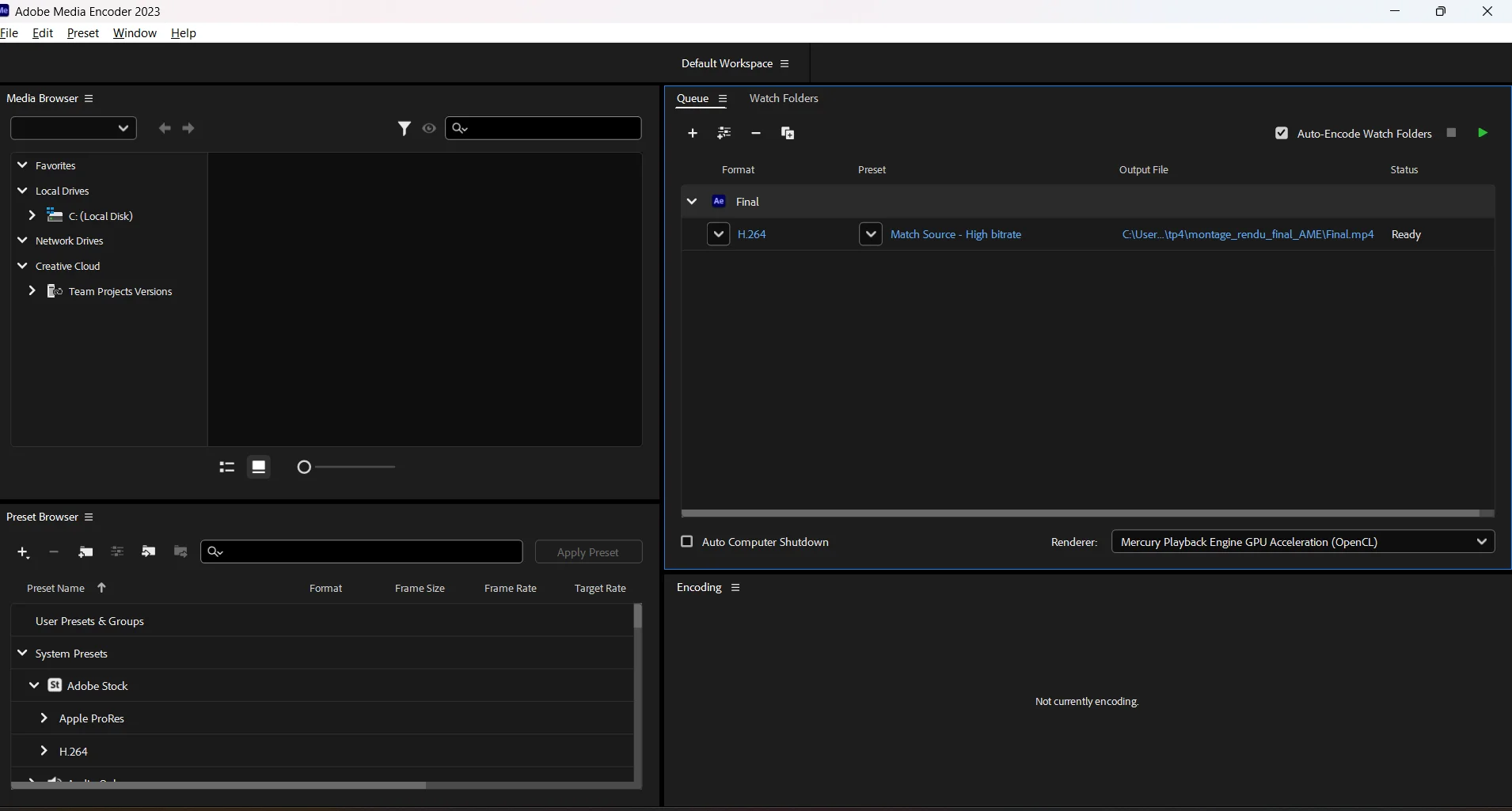Toggle Auto-Encode Watch Folders checkbox

pyautogui.click(x=1282, y=133)
